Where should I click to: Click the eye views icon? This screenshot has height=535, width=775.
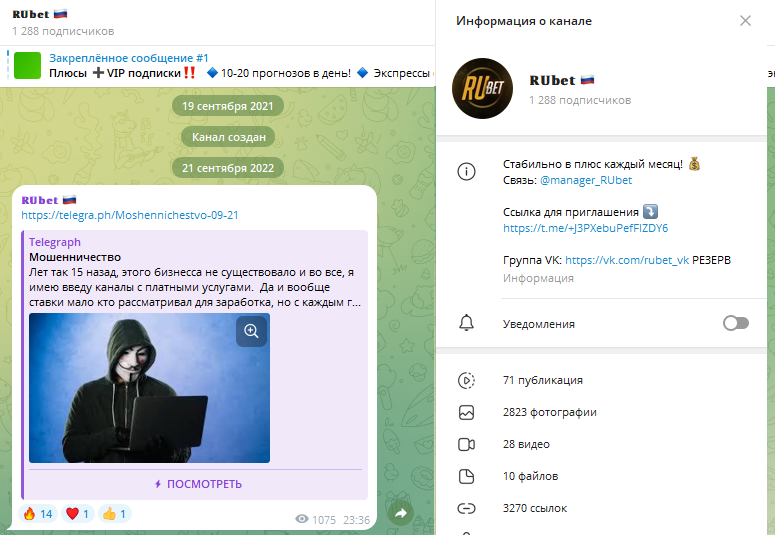(x=301, y=519)
